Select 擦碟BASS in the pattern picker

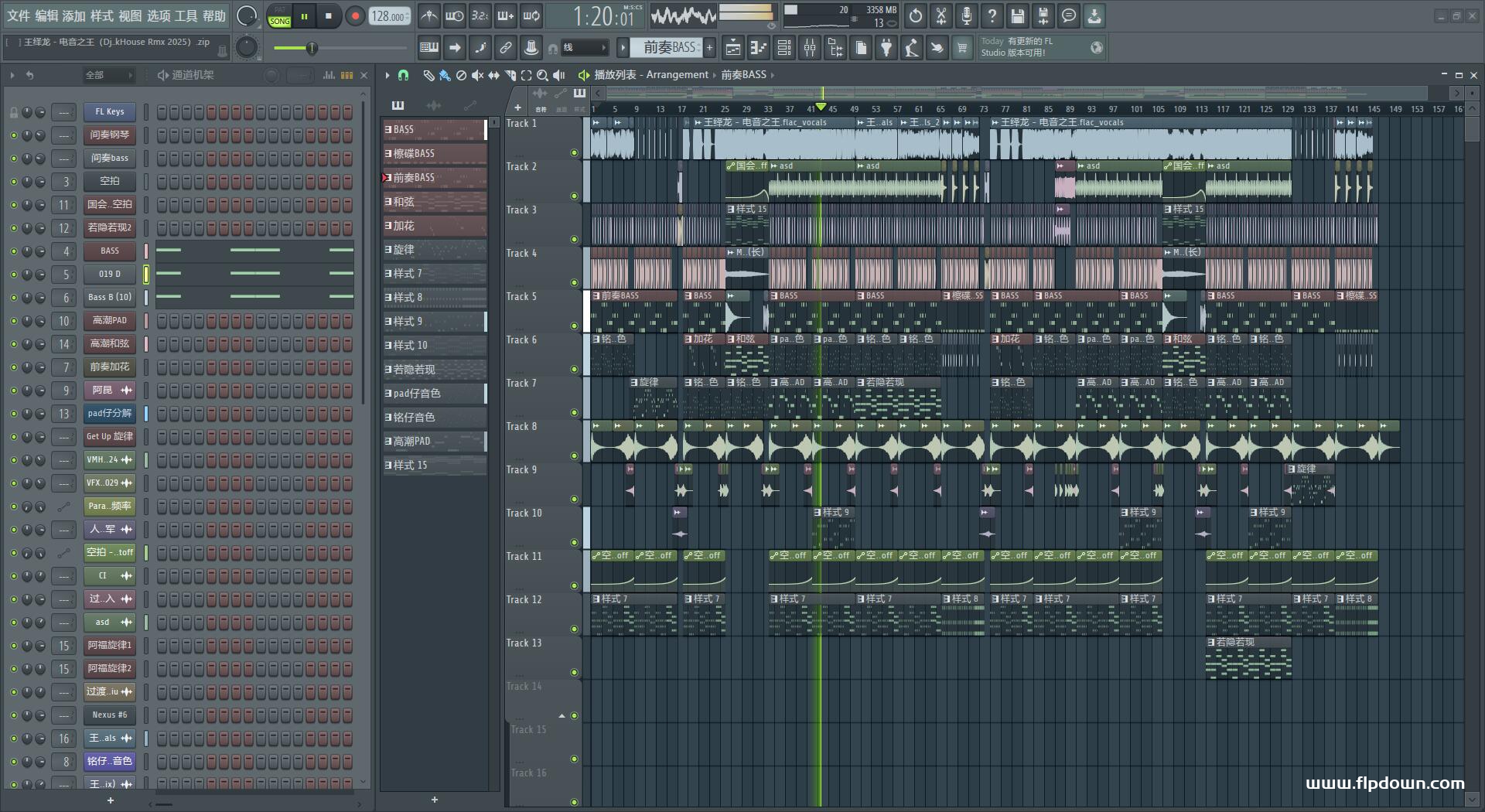click(x=435, y=153)
